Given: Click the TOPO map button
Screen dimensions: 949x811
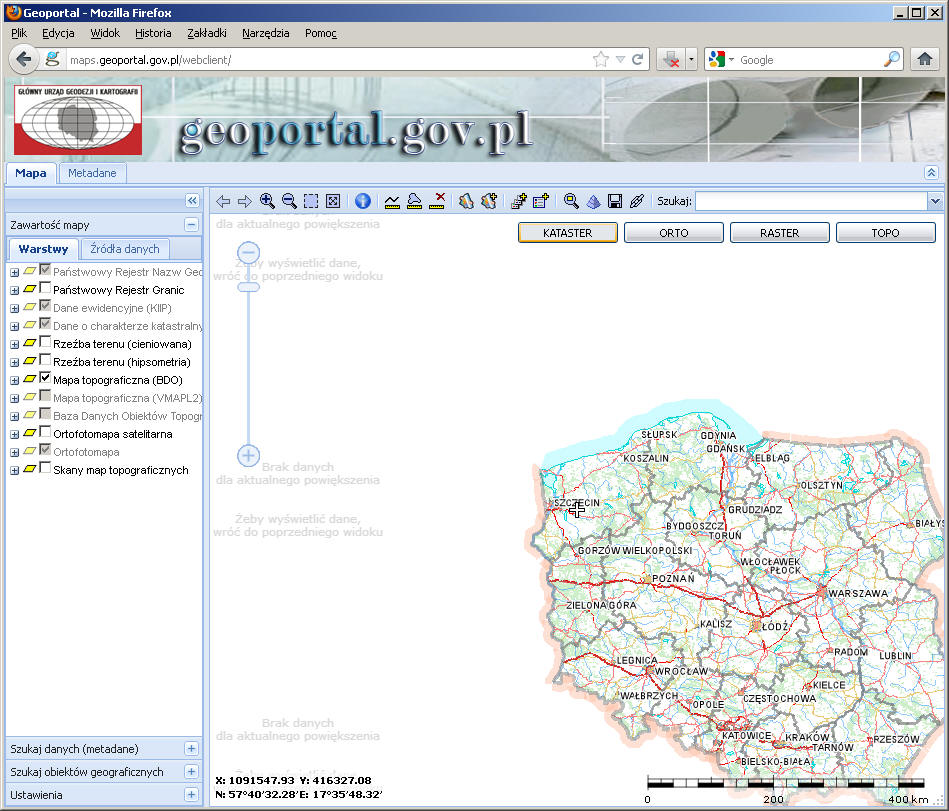Looking at the screenshot, I should tap(885, 233).
